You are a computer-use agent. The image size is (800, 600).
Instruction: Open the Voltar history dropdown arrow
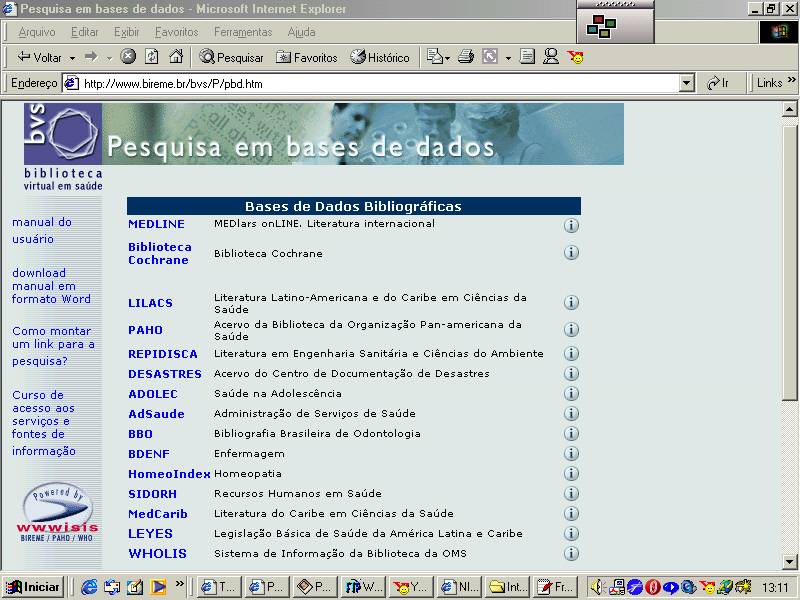(72, 58)
